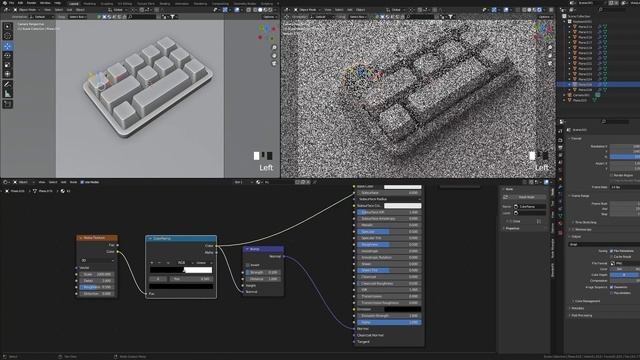The width and height of the screenshot is (640, 360).
Task: Toggle Use Nodes checkbox in shader editor
Action: tap(82, 182)
